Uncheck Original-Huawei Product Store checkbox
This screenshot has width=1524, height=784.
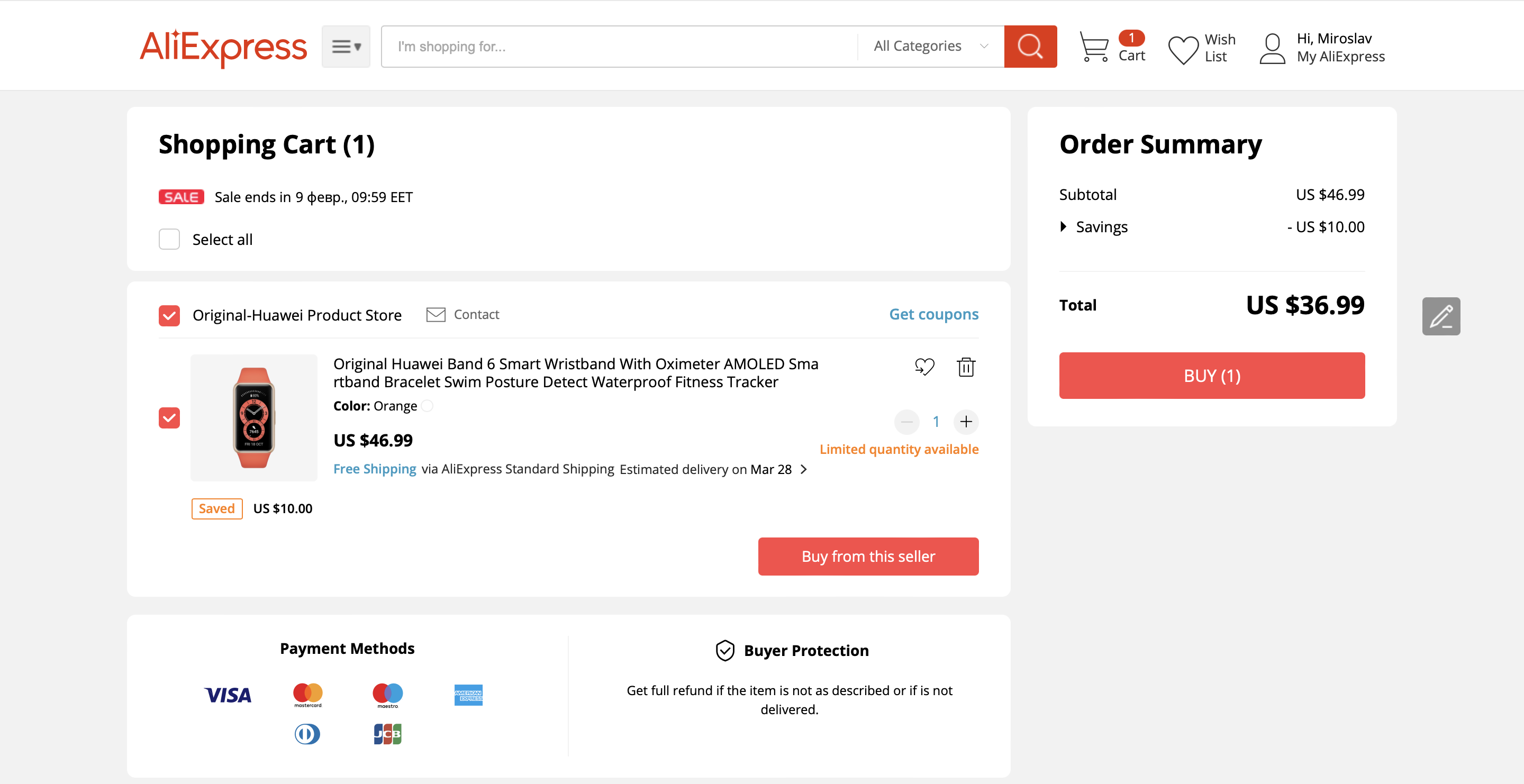pos(169,315)
